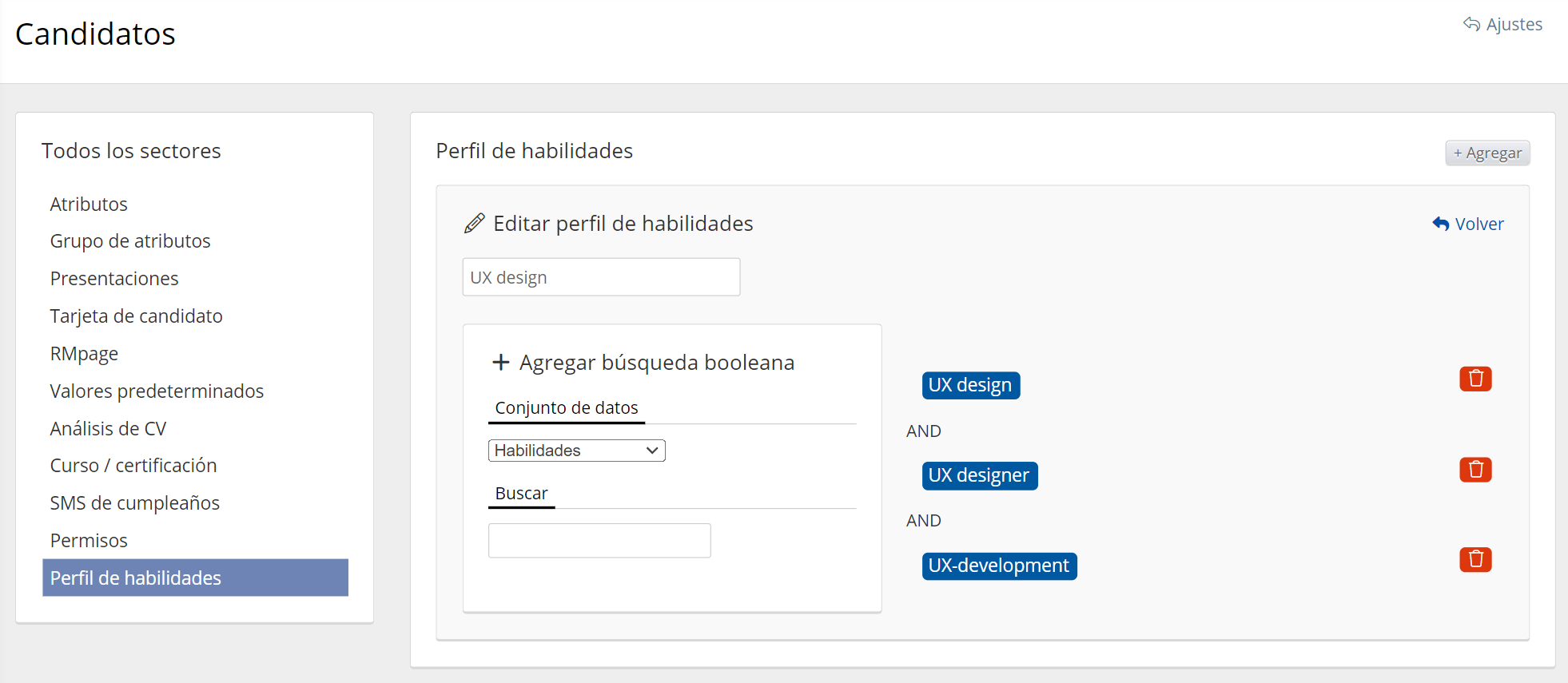Click the UX-development tag
The image size is (1568, 683).
(999, 566)
